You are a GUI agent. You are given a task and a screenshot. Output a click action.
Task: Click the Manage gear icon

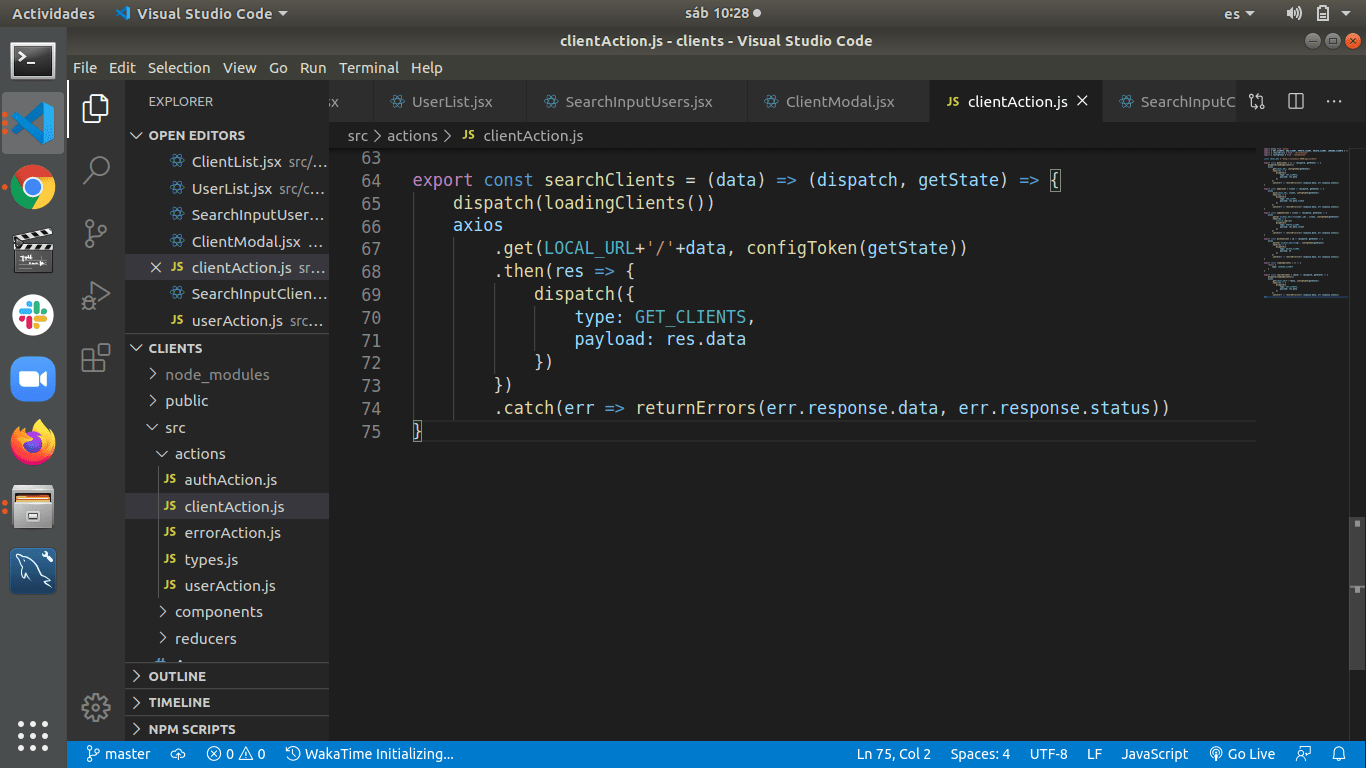(96, 708)
